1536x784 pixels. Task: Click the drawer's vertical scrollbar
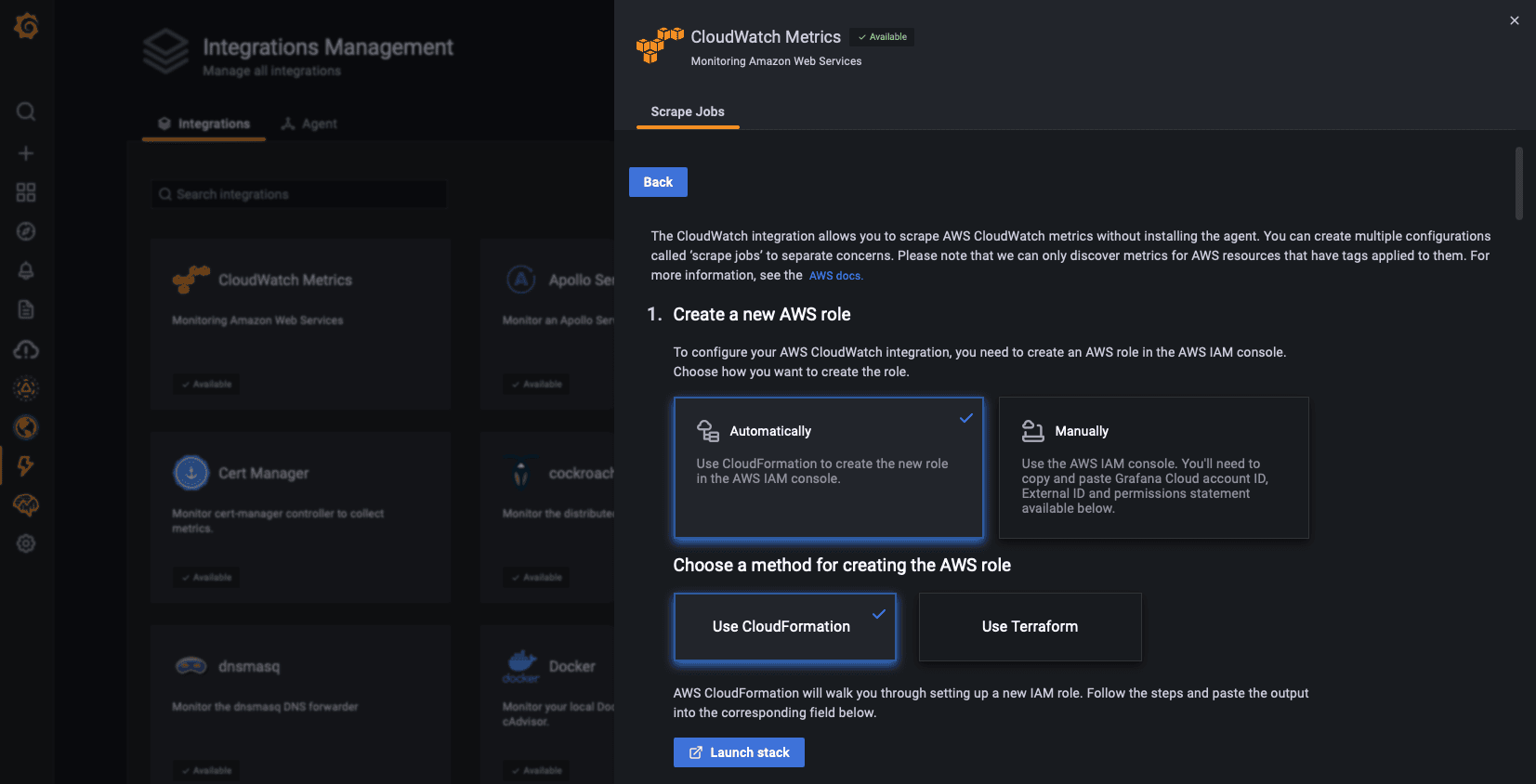(1519, 183)
